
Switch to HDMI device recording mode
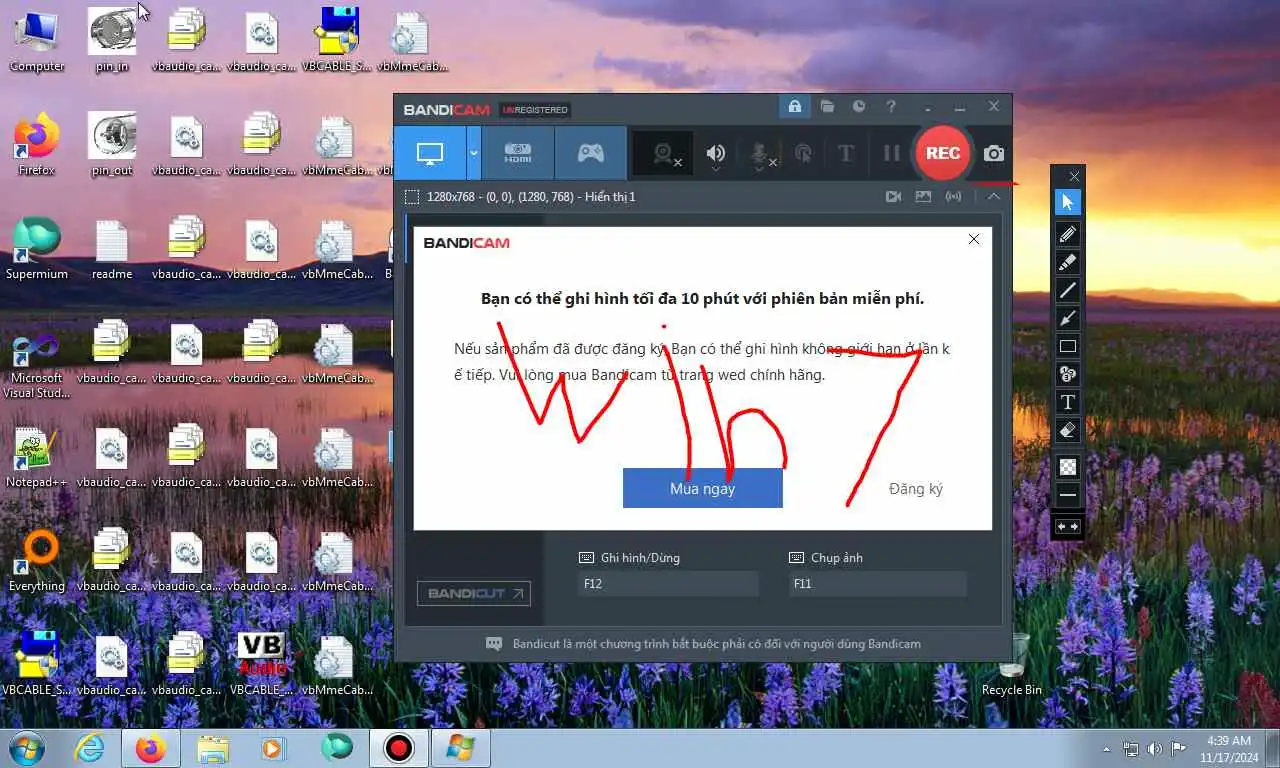518,154
